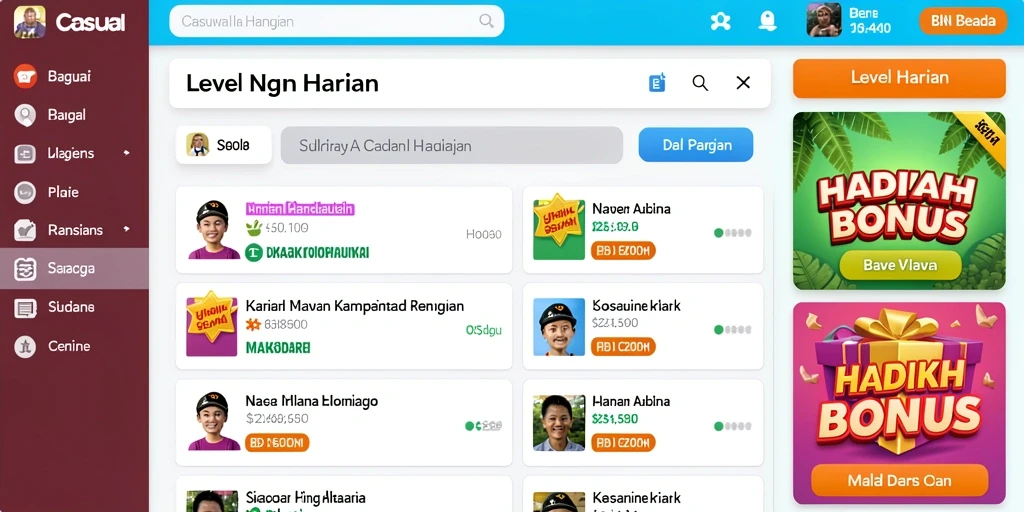
Task: Click the Casuwalla Hangian search field
Action: tap(336, 21)
